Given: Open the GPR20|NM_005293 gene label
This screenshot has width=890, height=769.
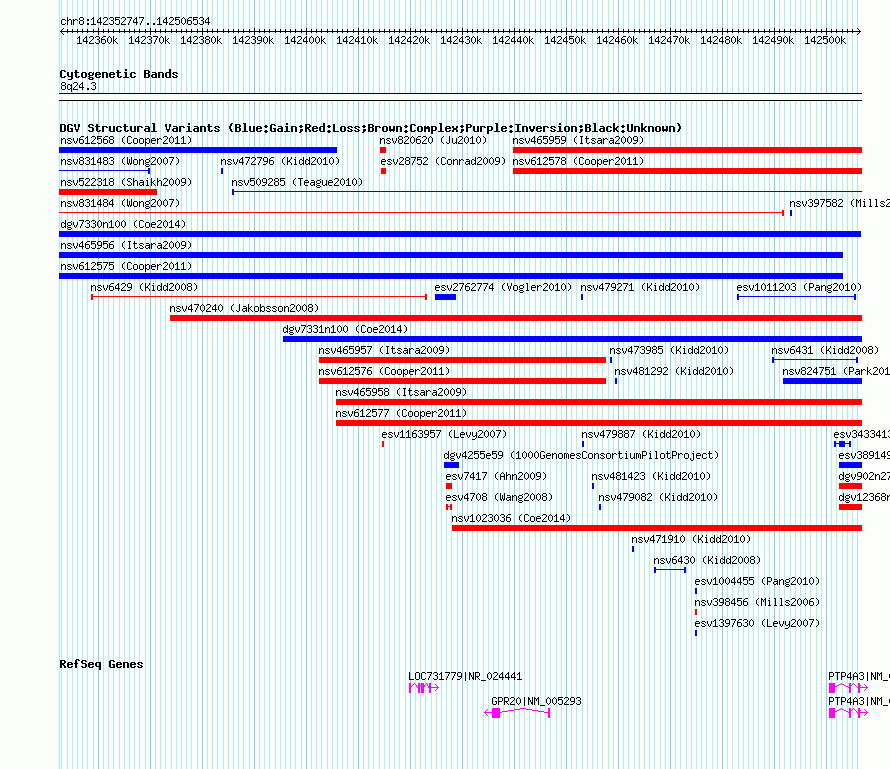Looking at the screenshot, I should (536, 701).
